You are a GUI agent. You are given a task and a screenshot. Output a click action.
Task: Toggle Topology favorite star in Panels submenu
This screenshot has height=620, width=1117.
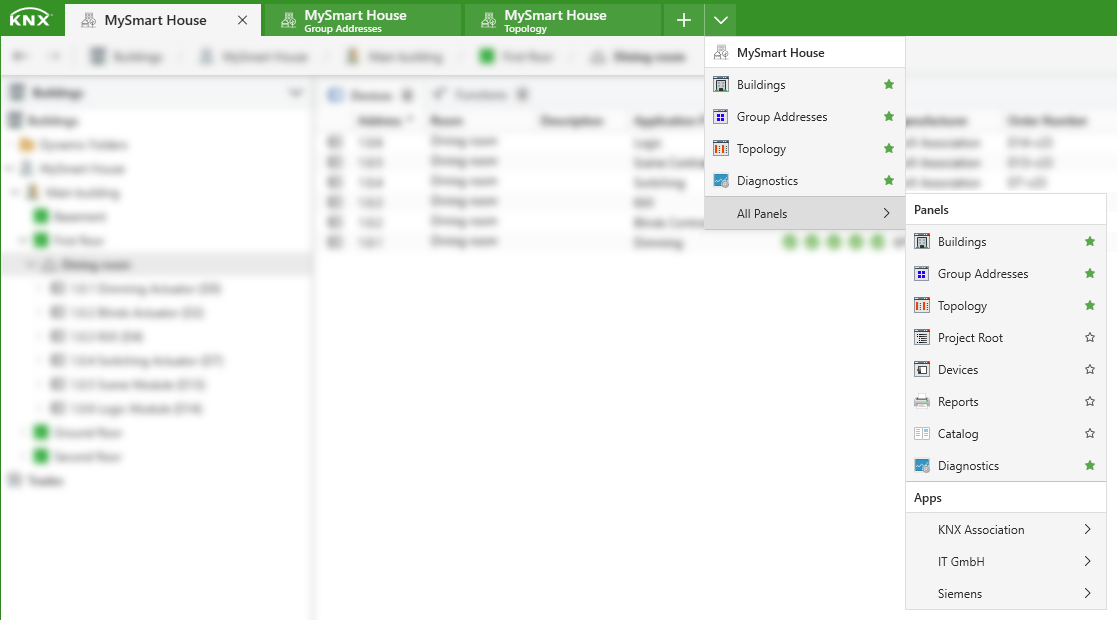coord(1089,306)
